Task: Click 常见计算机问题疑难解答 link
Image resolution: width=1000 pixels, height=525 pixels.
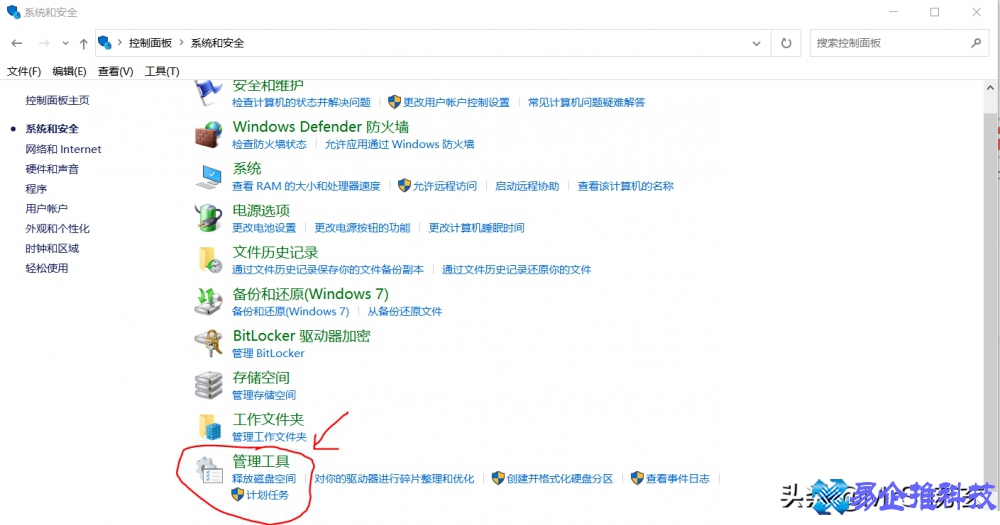Action: (587, 102)
